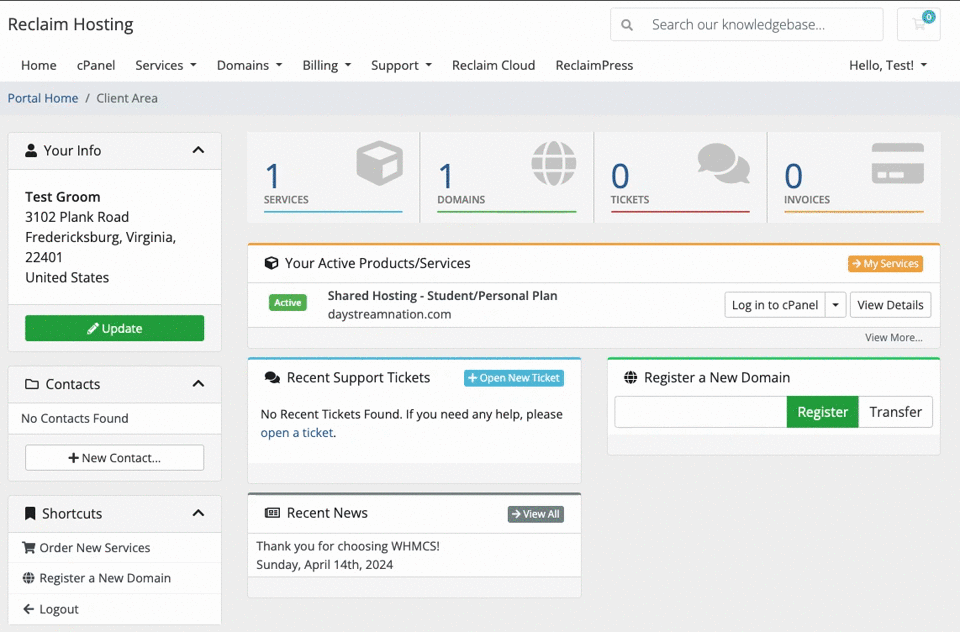Click the Tickets chat bubbles icon
Image resolution: width=960 pixels, height=632 pixels.
click(724, 164)
